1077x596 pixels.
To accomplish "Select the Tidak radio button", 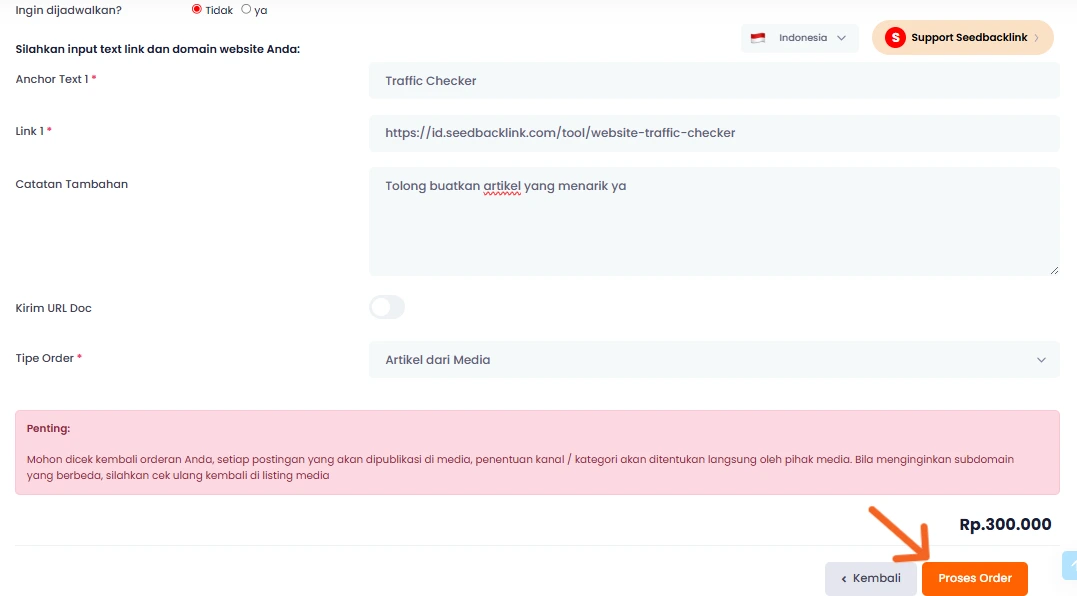I will [x=196, y=10].
